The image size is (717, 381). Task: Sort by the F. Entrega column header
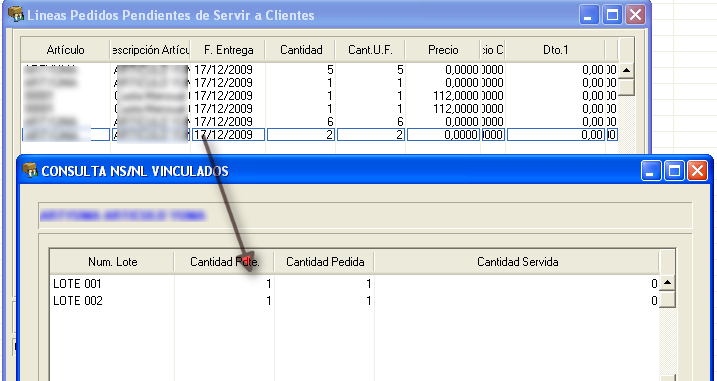(x=228, y=50)
